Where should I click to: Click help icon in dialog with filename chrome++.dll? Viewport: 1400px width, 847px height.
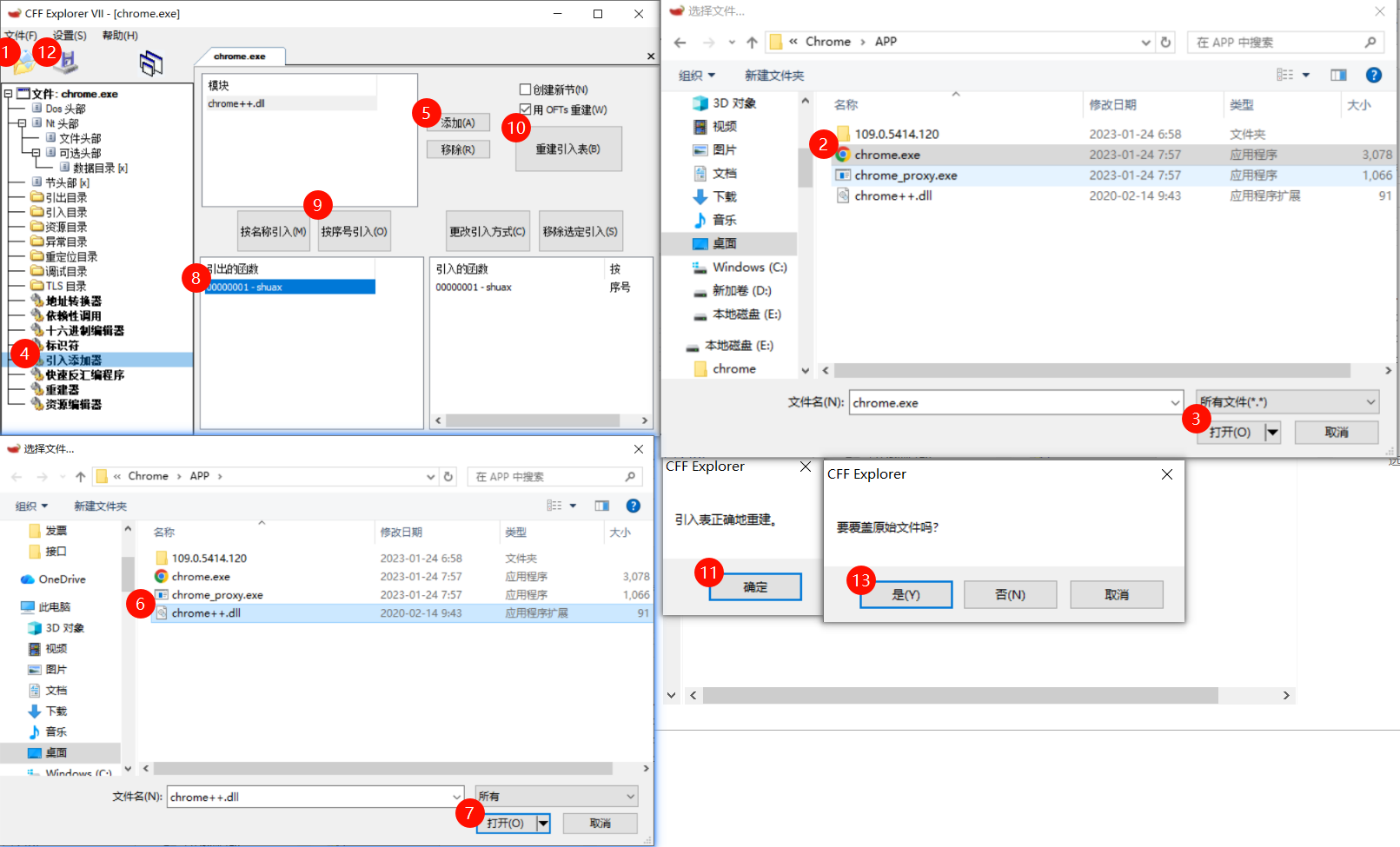[634, 506]
